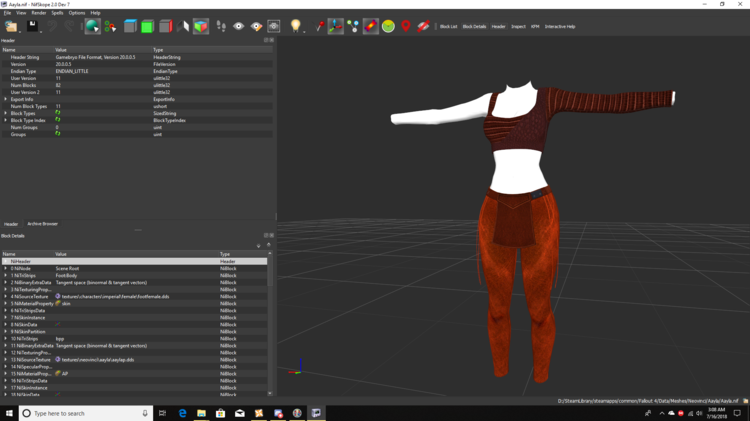750x421 pixels.
Task: Click the refresh icon in Groups row
Action: (x=58, y=134)
